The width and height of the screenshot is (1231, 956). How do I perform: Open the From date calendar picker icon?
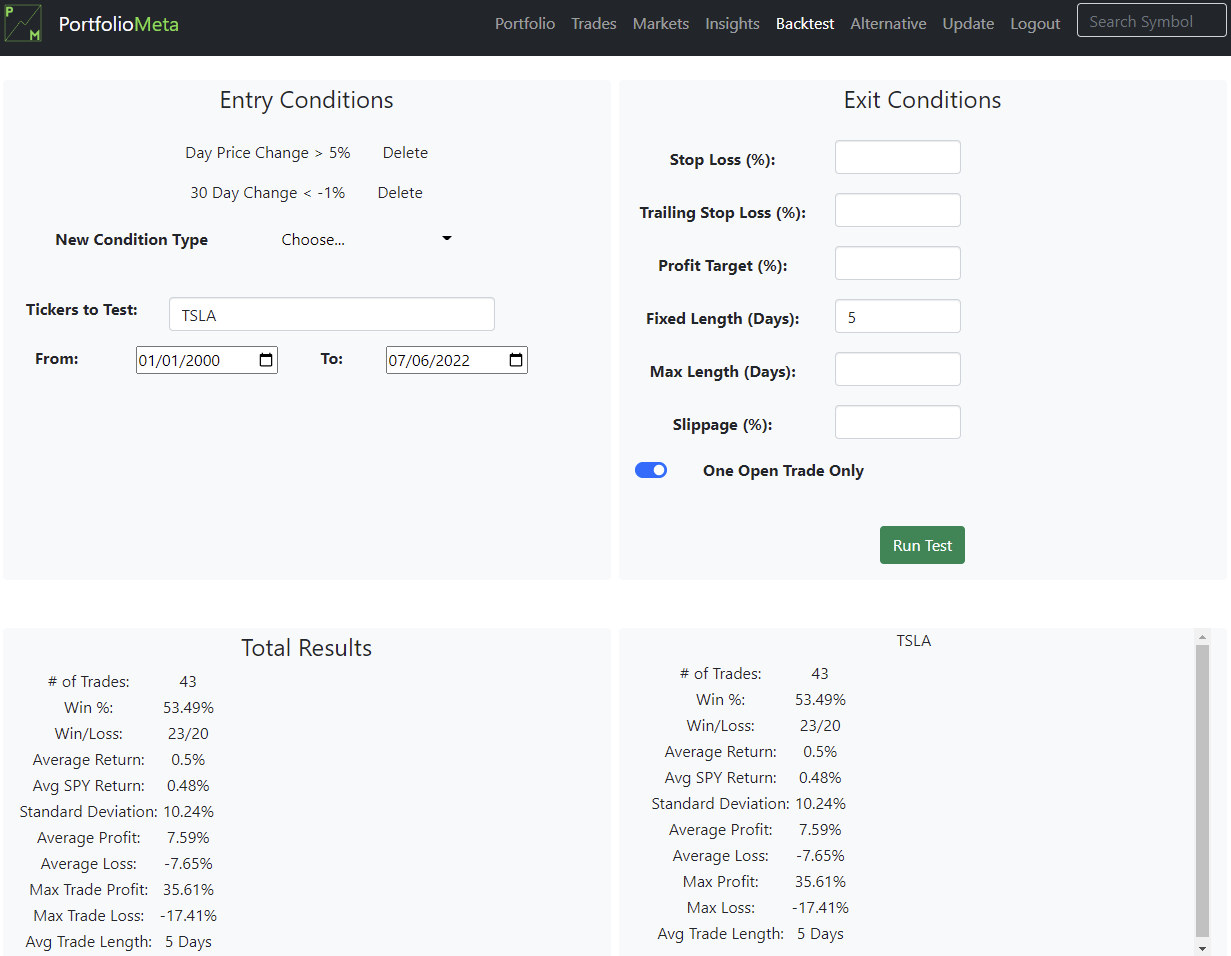click(x=266, y=360)
